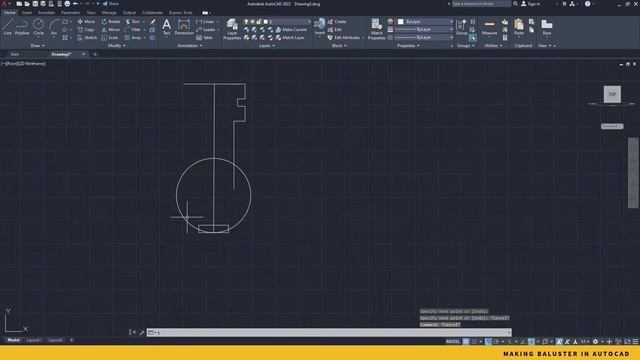Insert a Table
Image resolution: width=640 pixels, height=360 pixels.
[204, 38]
